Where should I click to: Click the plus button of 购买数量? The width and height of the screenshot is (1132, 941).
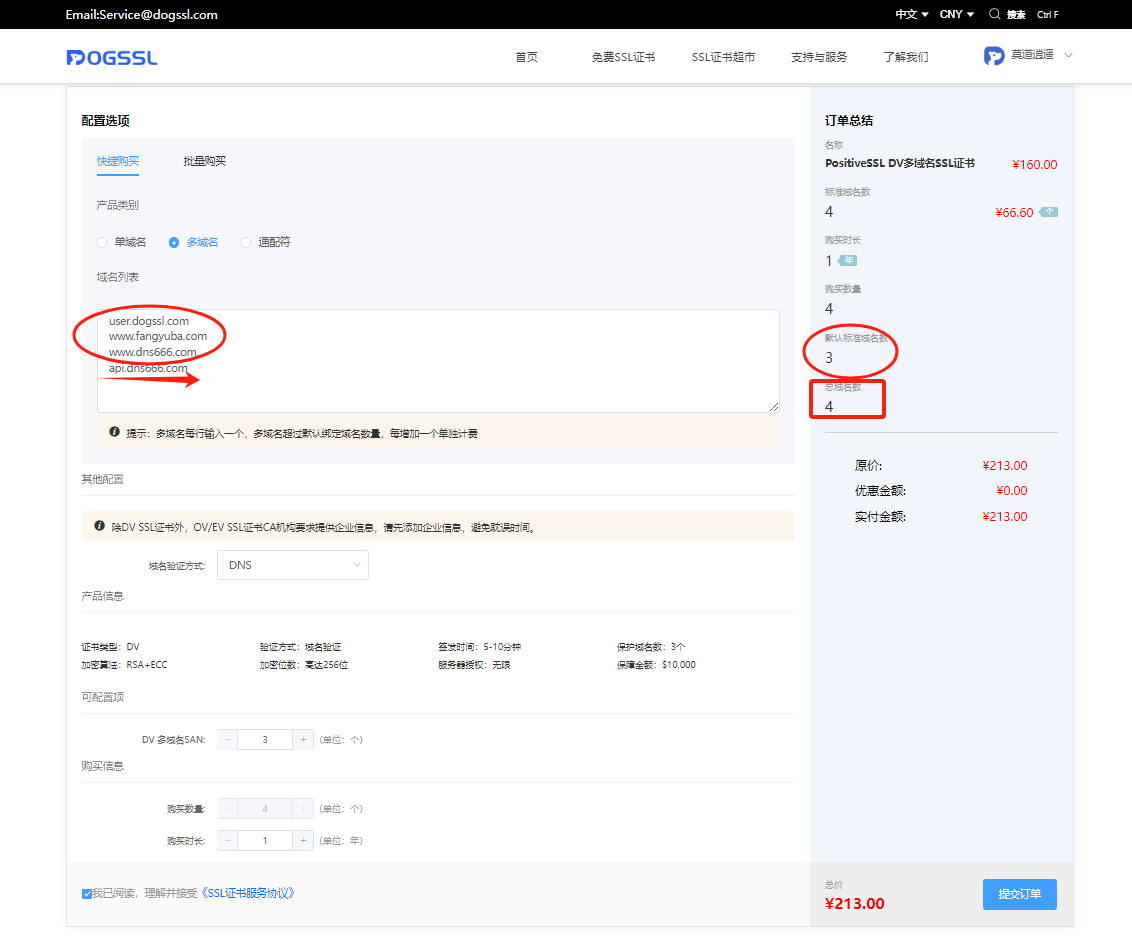[303, 809]
